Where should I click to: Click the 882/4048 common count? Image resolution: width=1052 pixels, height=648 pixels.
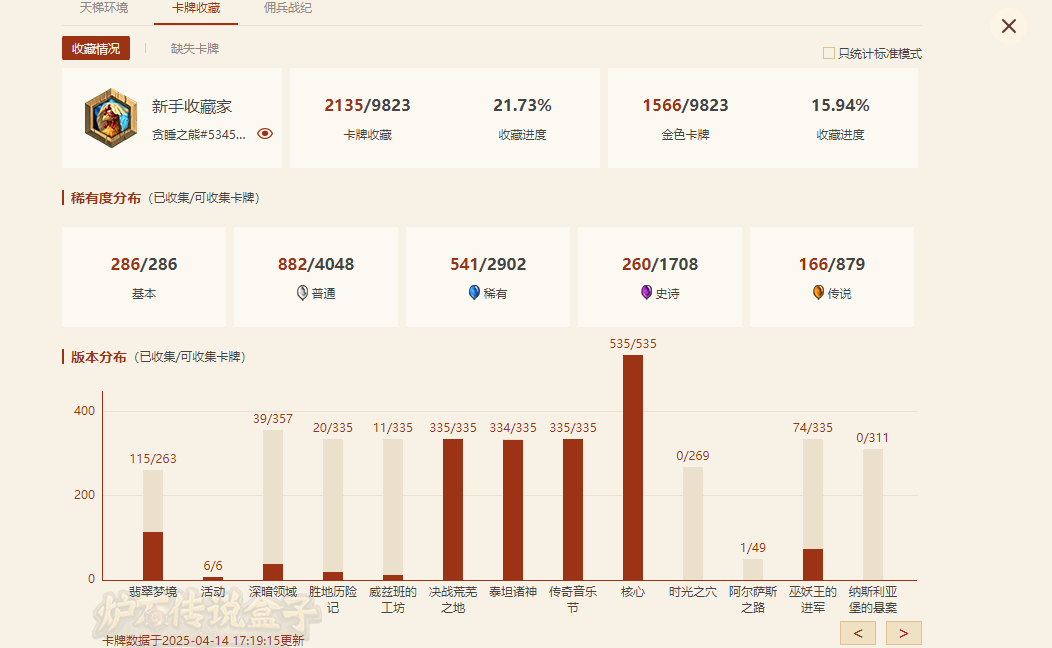[316, 264]
